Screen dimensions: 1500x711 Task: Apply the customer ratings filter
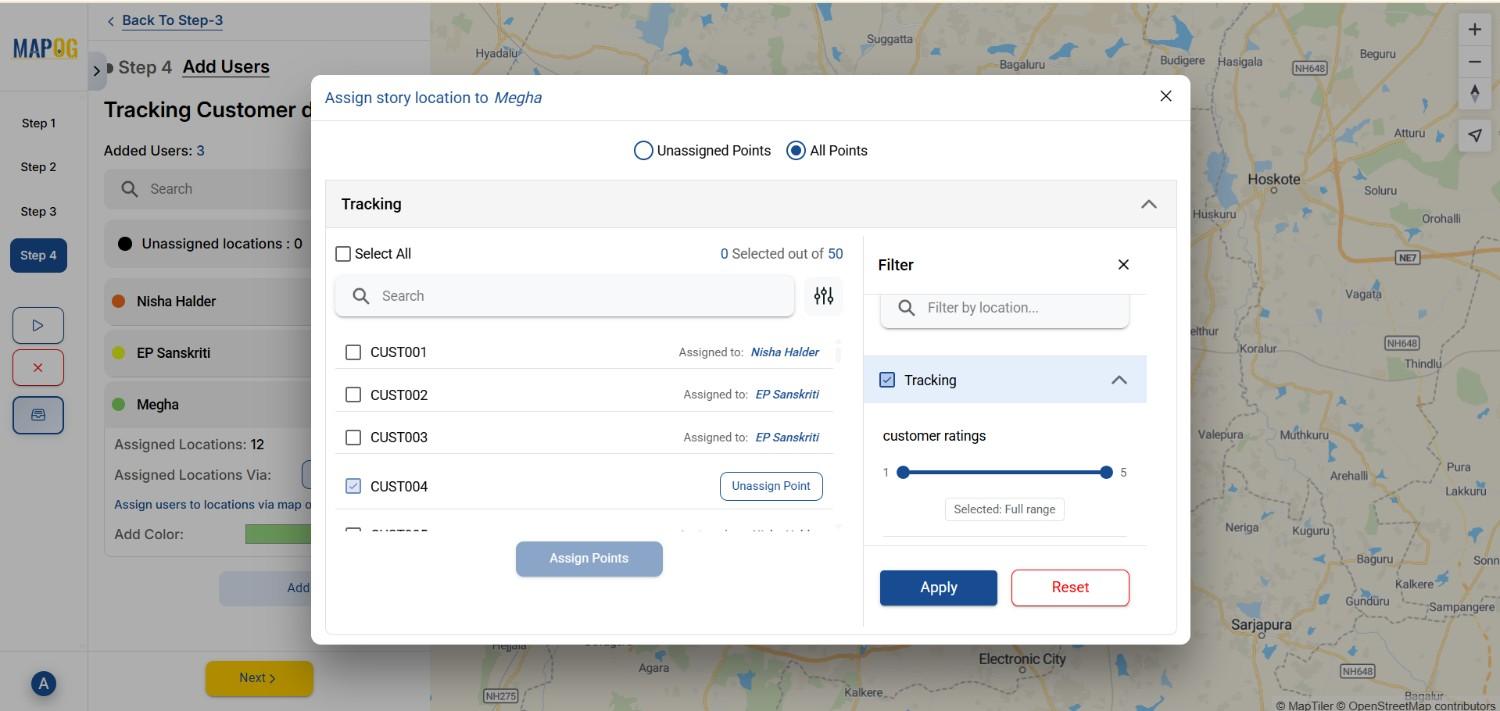pos(937,587)
